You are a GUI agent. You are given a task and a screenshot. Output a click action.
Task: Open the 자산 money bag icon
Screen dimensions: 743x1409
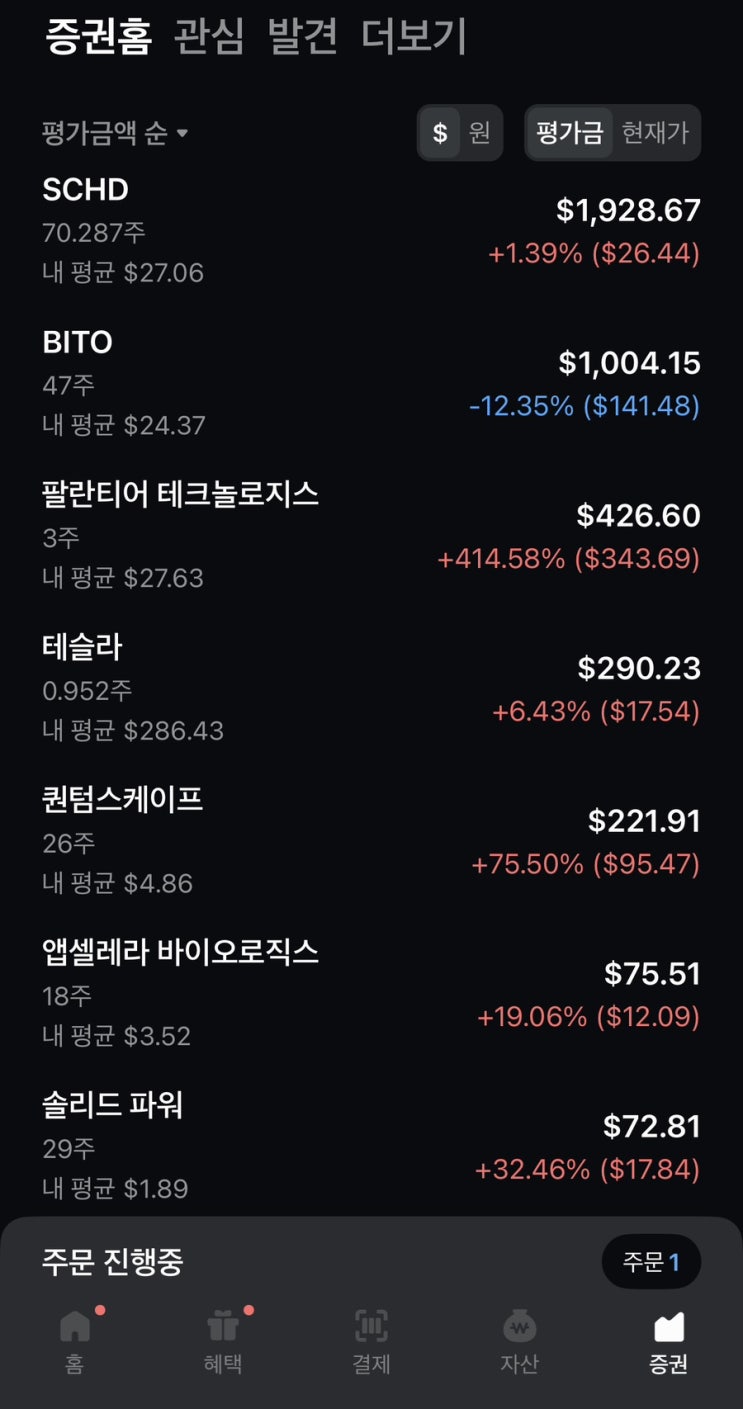tap(519, 1328)
